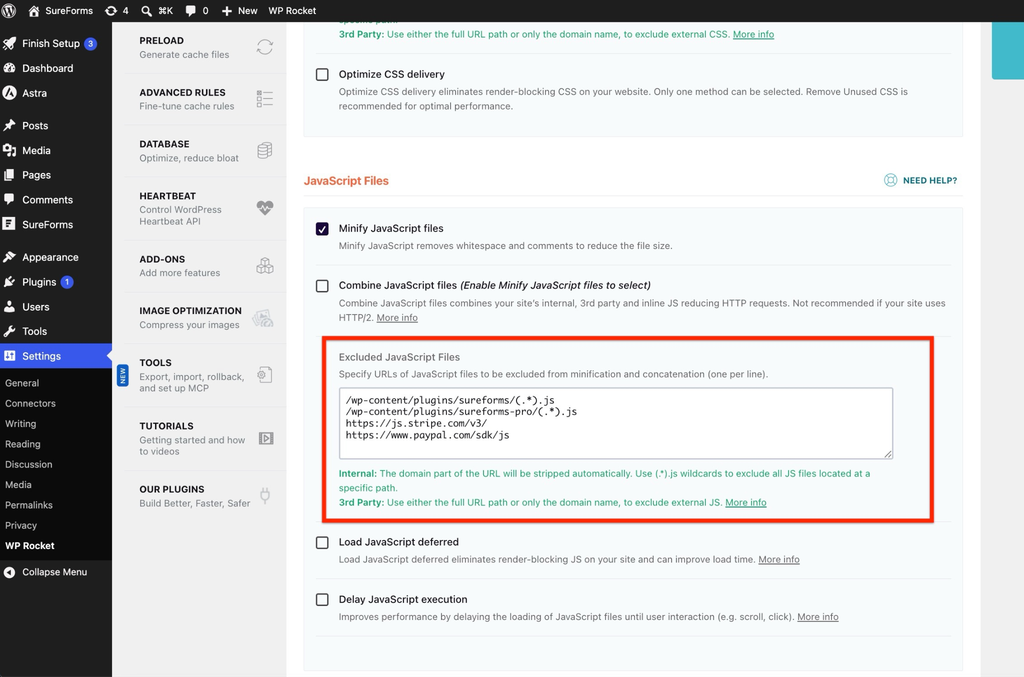Enable Combine JavaScript files checkbox

322,286
